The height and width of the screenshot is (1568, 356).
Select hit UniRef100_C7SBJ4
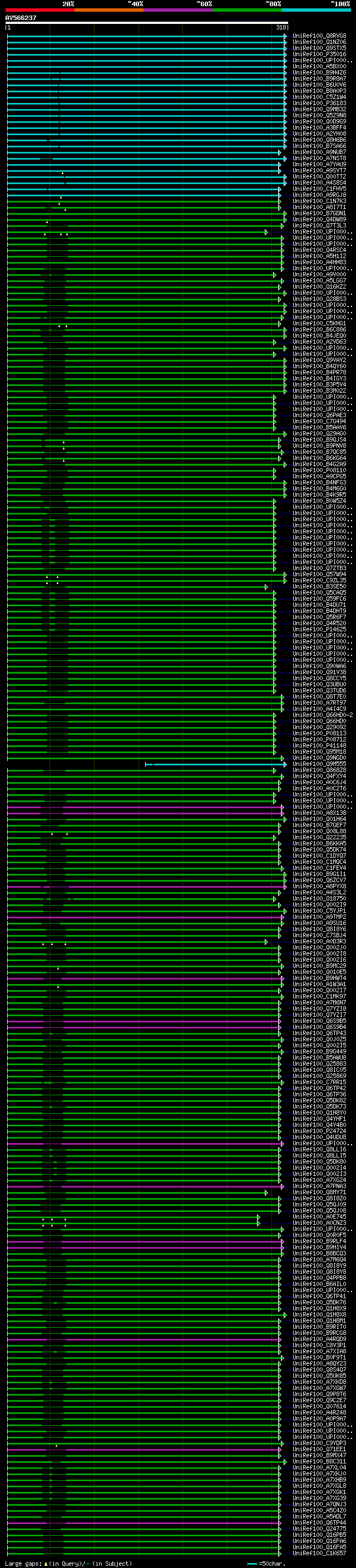[x=319, y=936]
